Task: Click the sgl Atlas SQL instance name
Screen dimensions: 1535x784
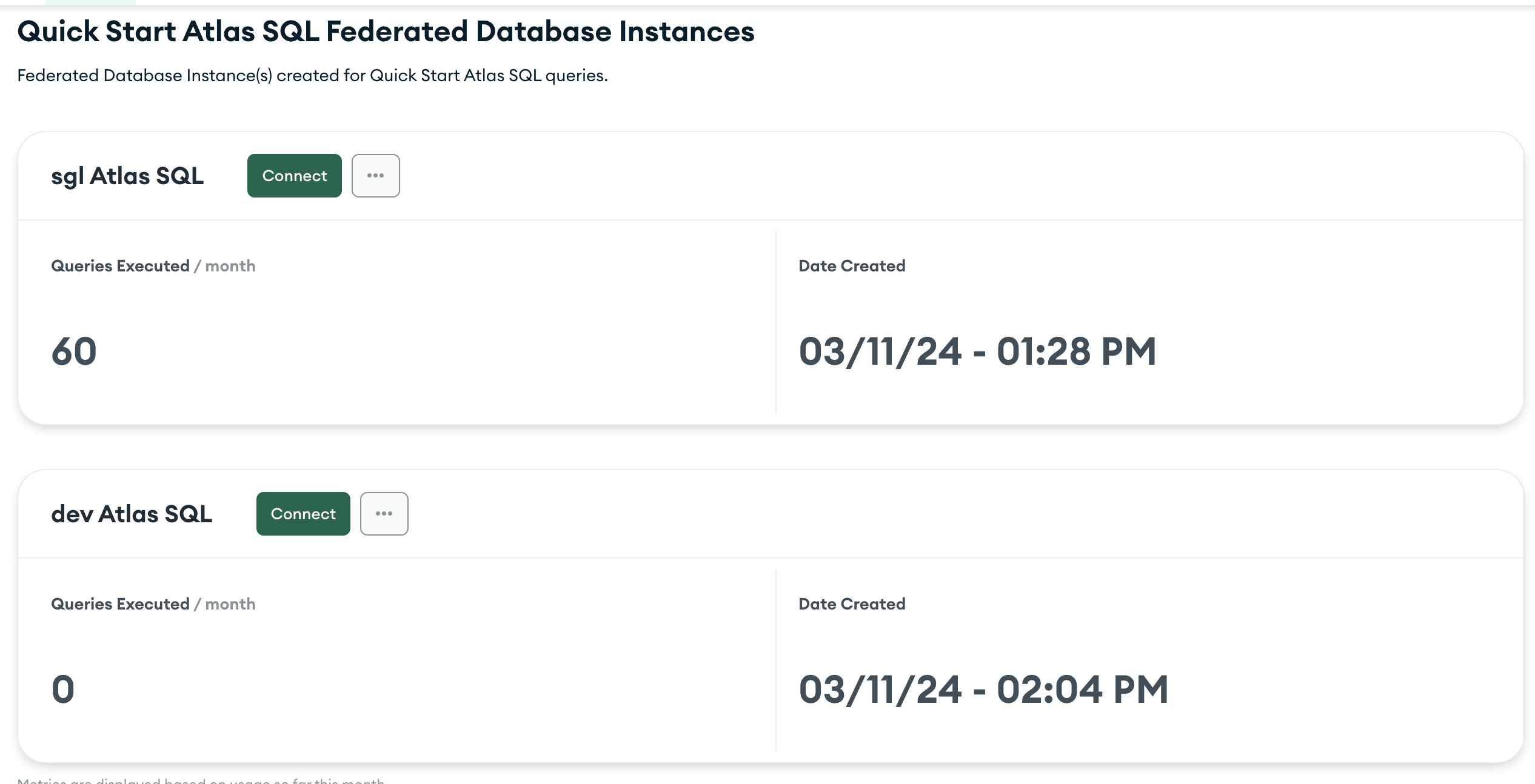Action: (127, 176)
